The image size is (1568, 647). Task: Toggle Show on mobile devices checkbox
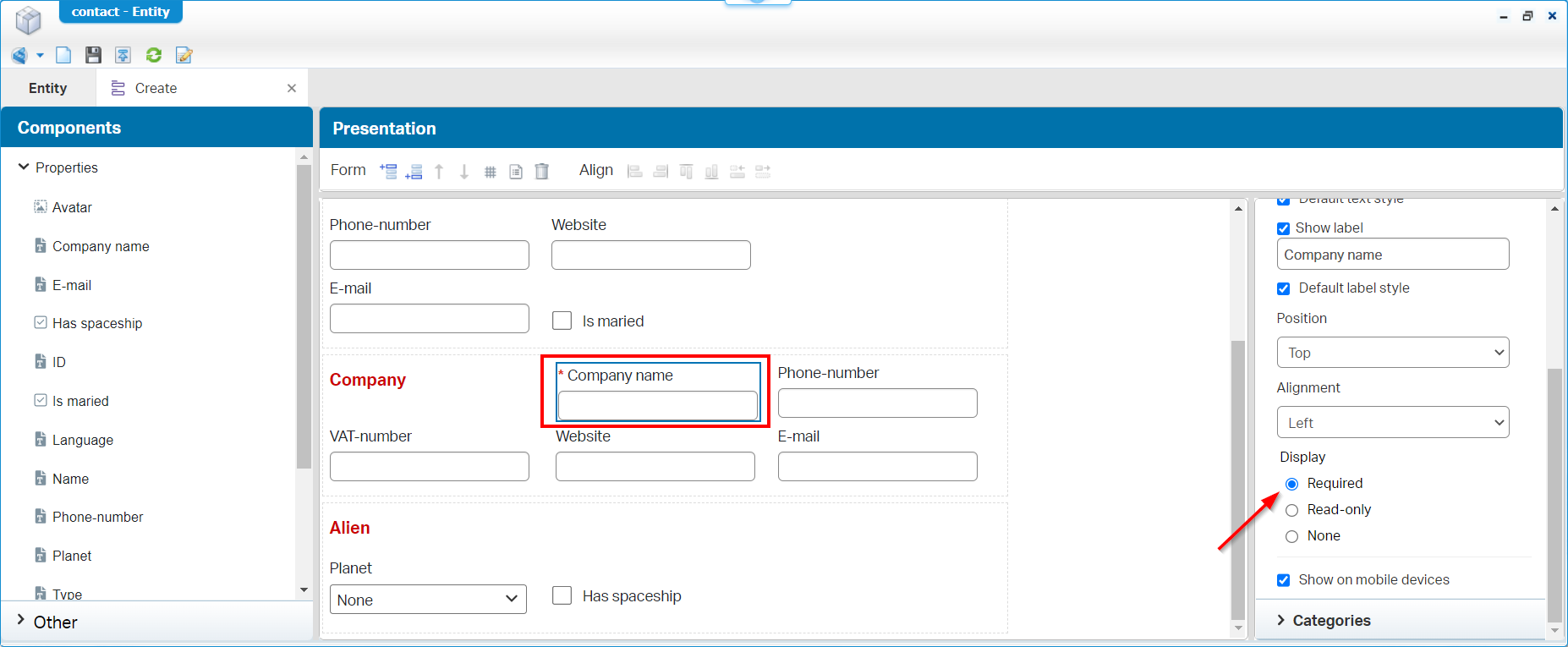pos(1283,580)
